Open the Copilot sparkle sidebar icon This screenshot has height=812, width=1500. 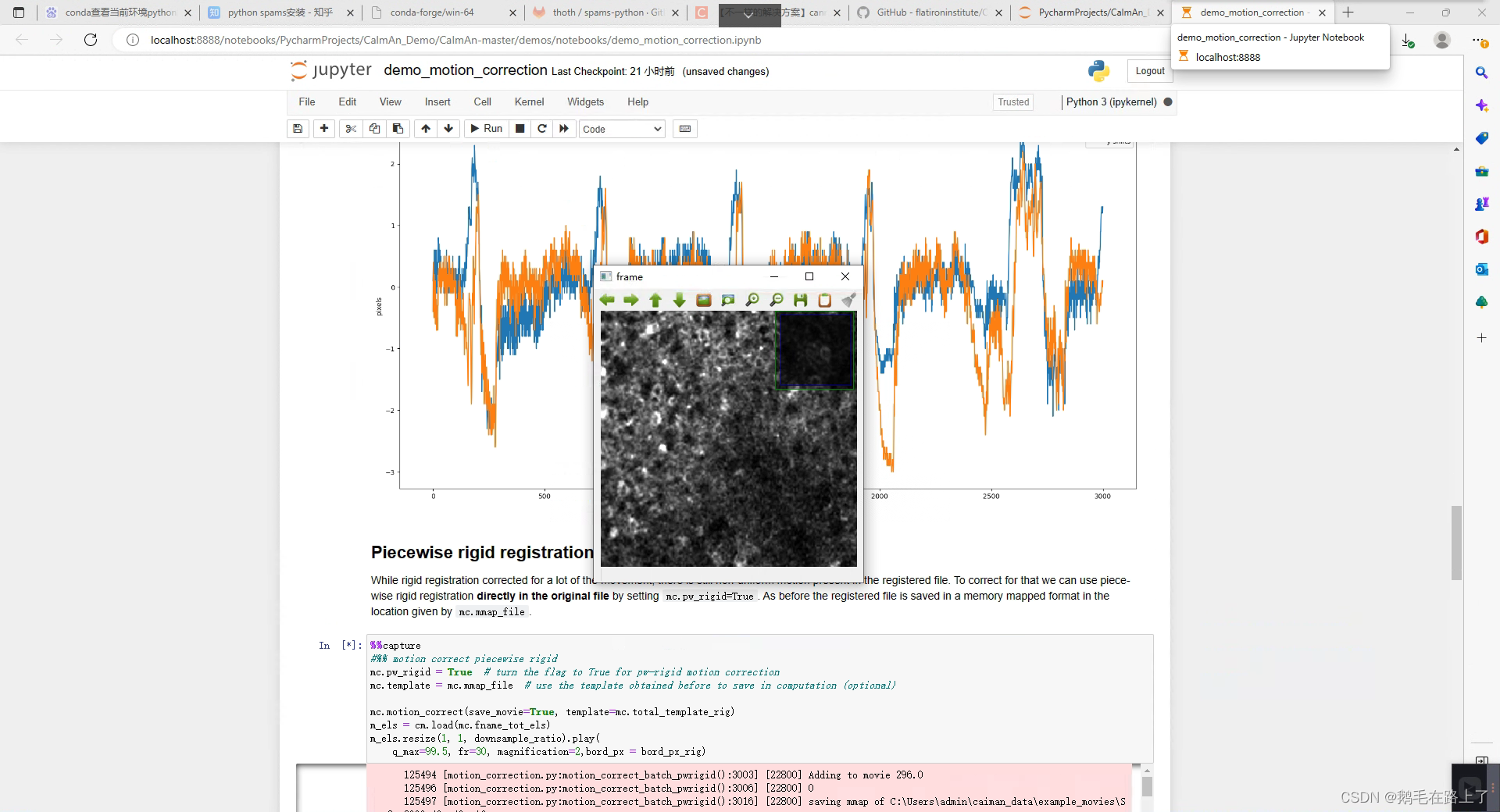[1481, 105]
